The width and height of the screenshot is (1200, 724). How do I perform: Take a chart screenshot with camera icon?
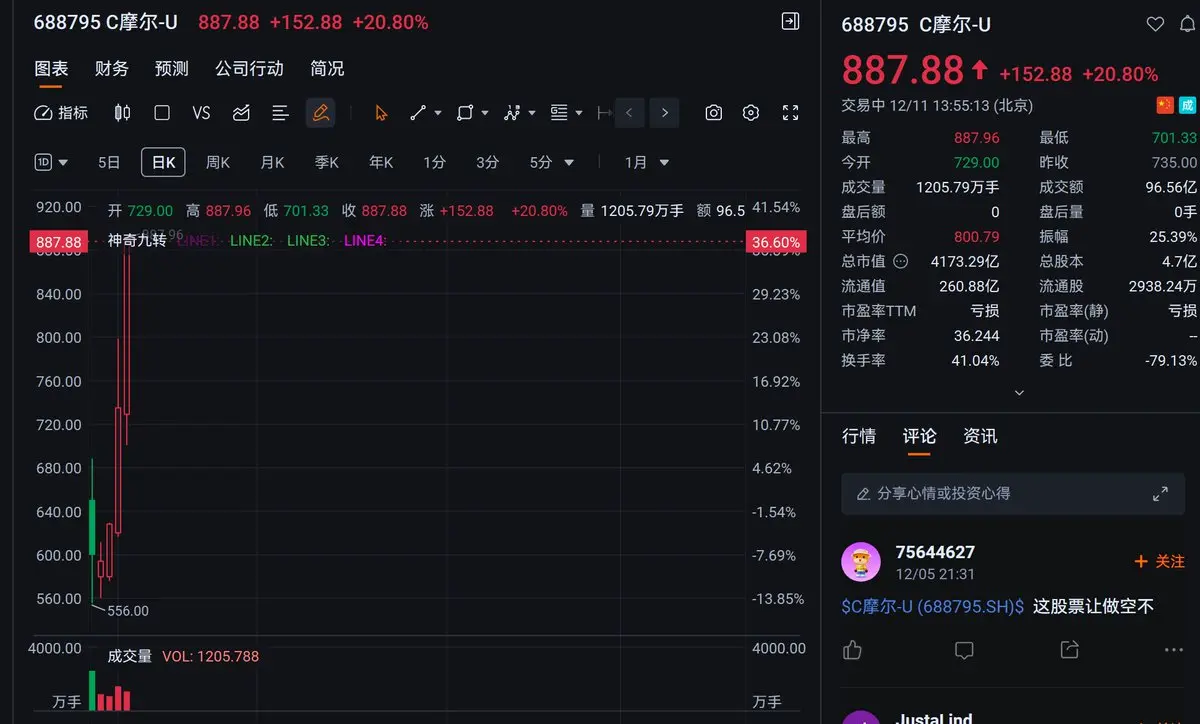pos(713,113)
